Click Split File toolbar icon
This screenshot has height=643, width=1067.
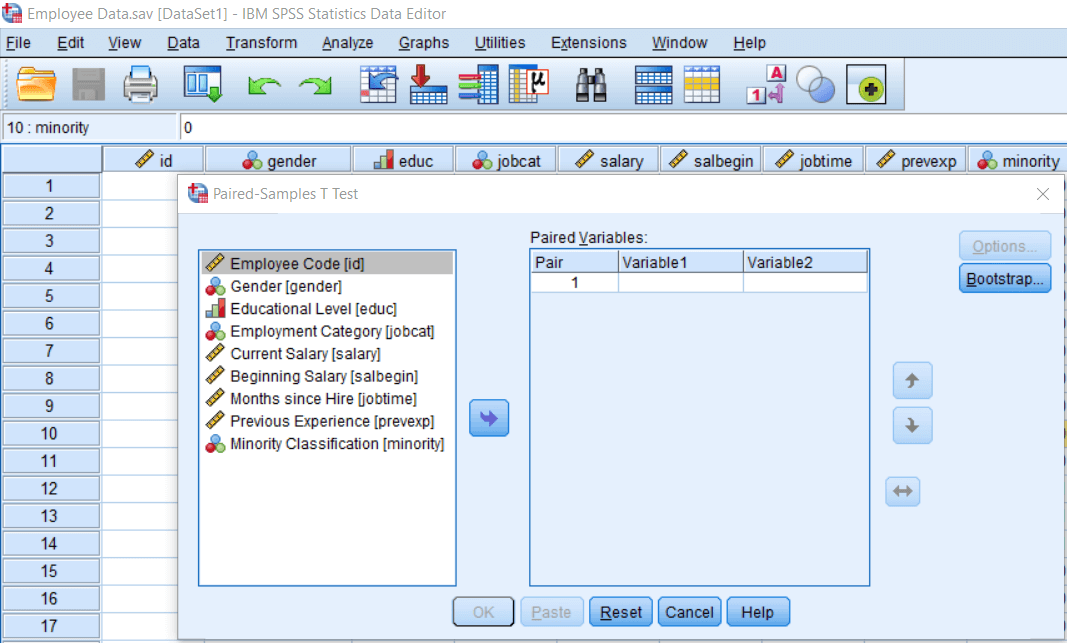click(653, 84)
